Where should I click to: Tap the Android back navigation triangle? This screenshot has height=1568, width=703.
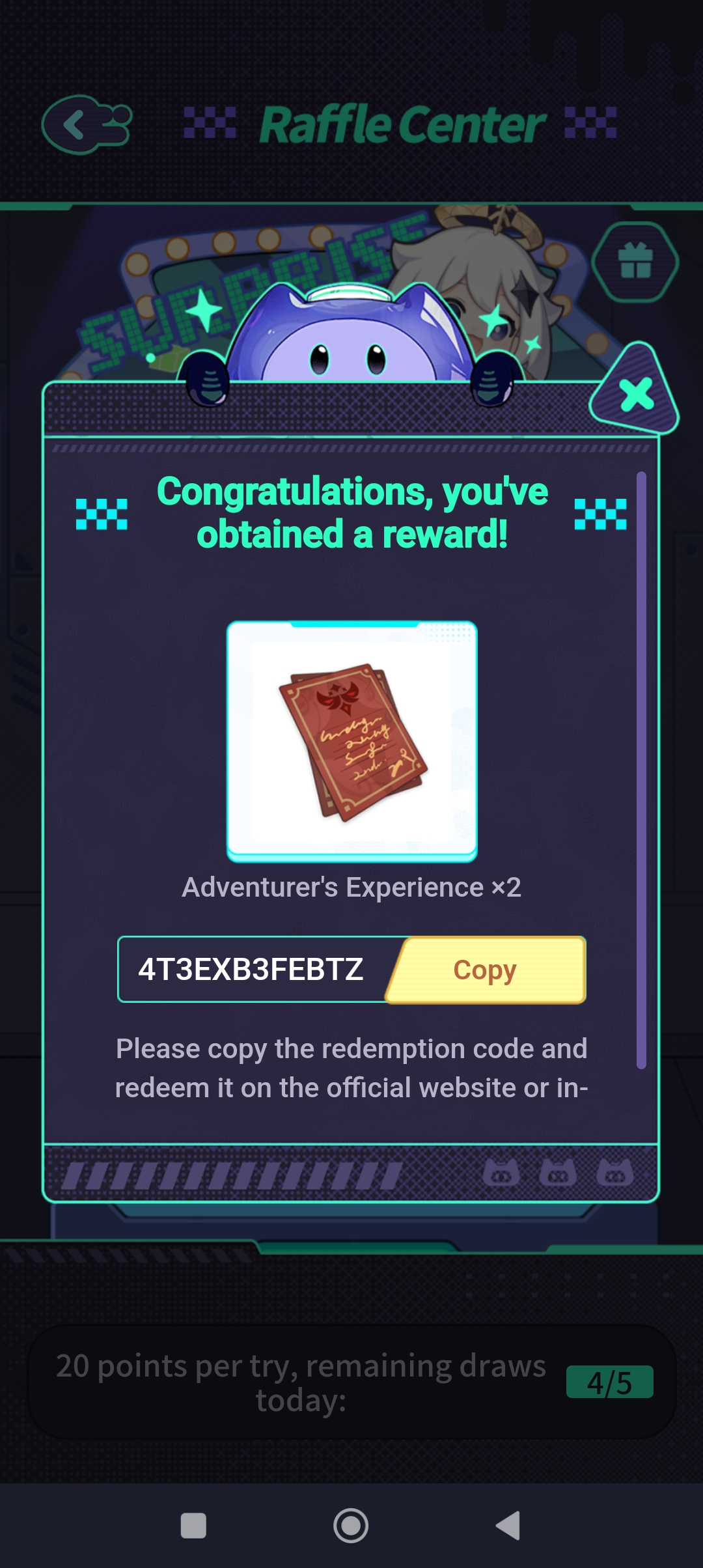[508, 1525]
